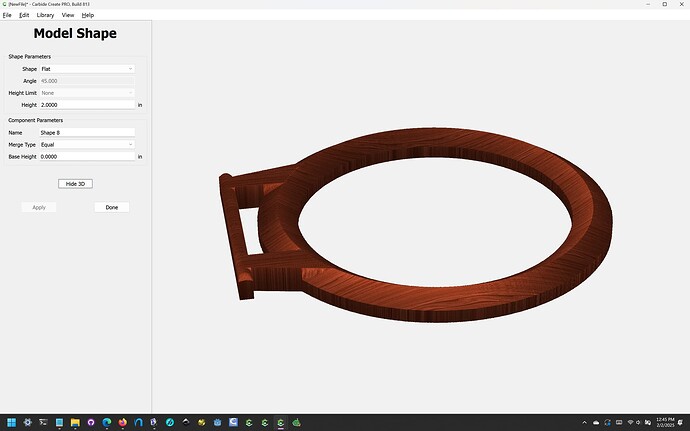Viewport: 690px width, 431px height.
Task: Open the View menu
Action: 68,15
